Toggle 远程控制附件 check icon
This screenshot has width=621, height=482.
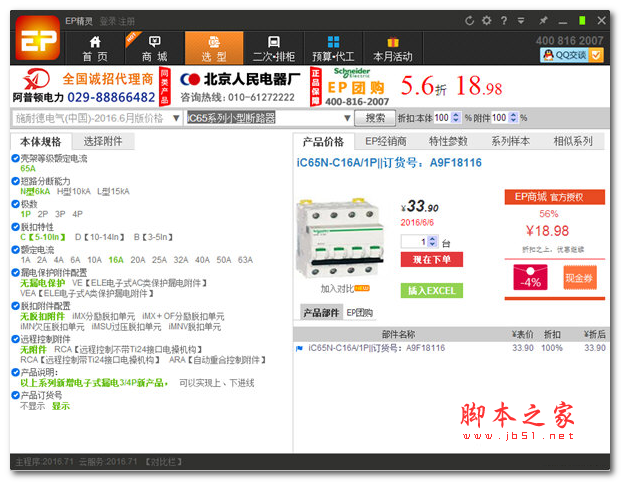[x=15, y=339]
